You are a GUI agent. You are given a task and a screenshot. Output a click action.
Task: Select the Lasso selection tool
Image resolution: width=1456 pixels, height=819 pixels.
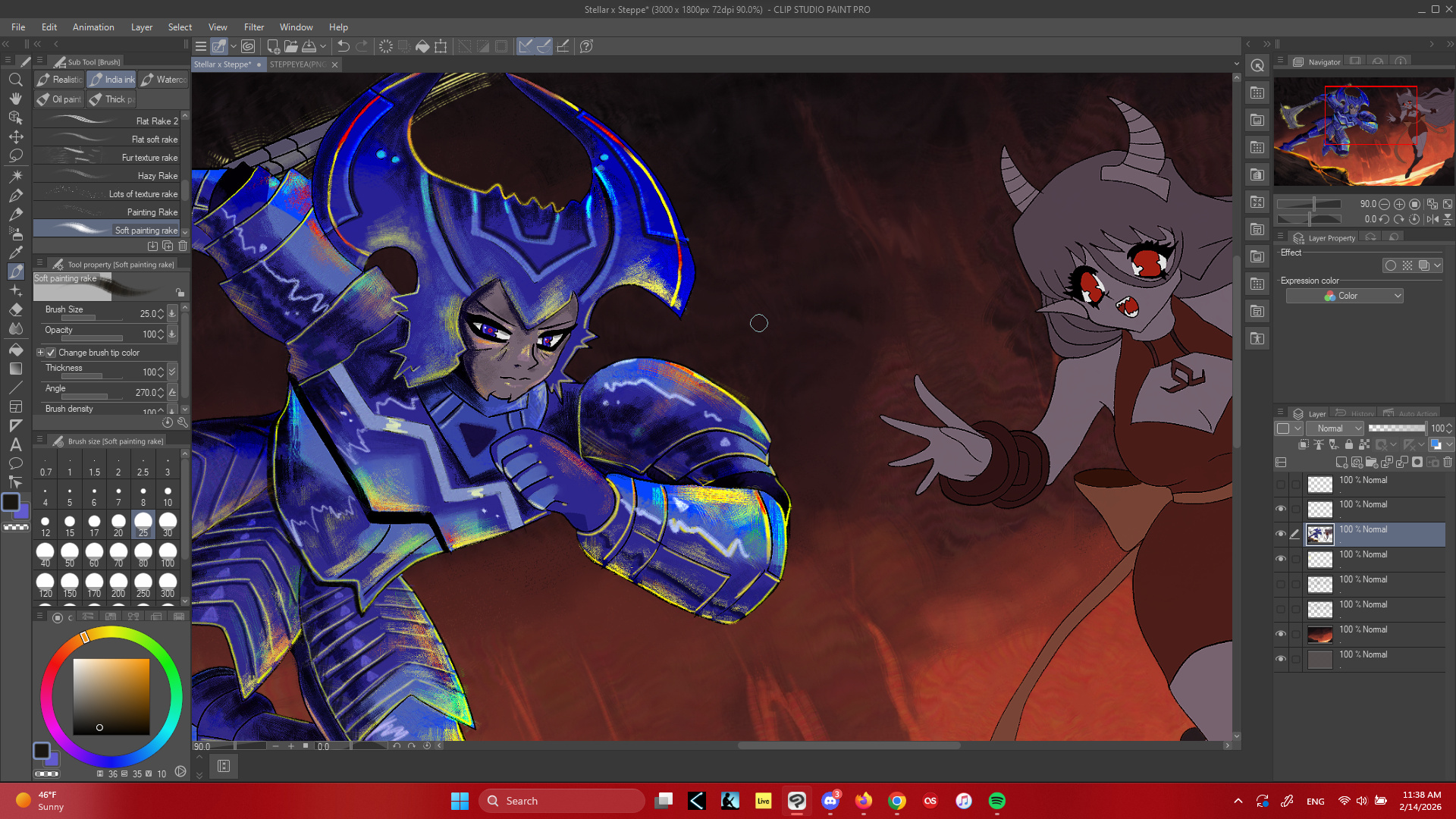click(16, 155)
